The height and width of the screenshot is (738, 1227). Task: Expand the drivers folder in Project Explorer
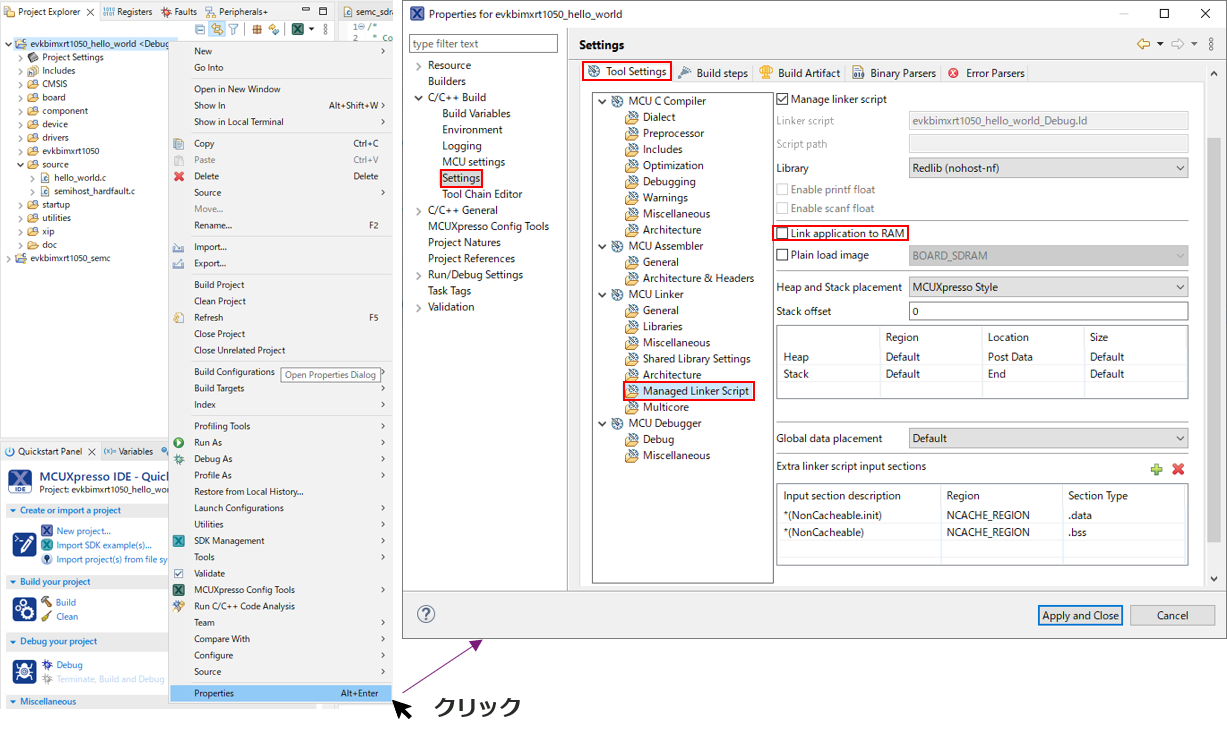coord(20,138)
